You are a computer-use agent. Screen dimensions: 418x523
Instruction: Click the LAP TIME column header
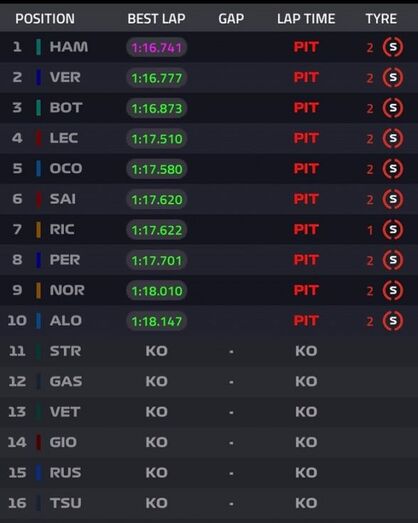(306, 19)
